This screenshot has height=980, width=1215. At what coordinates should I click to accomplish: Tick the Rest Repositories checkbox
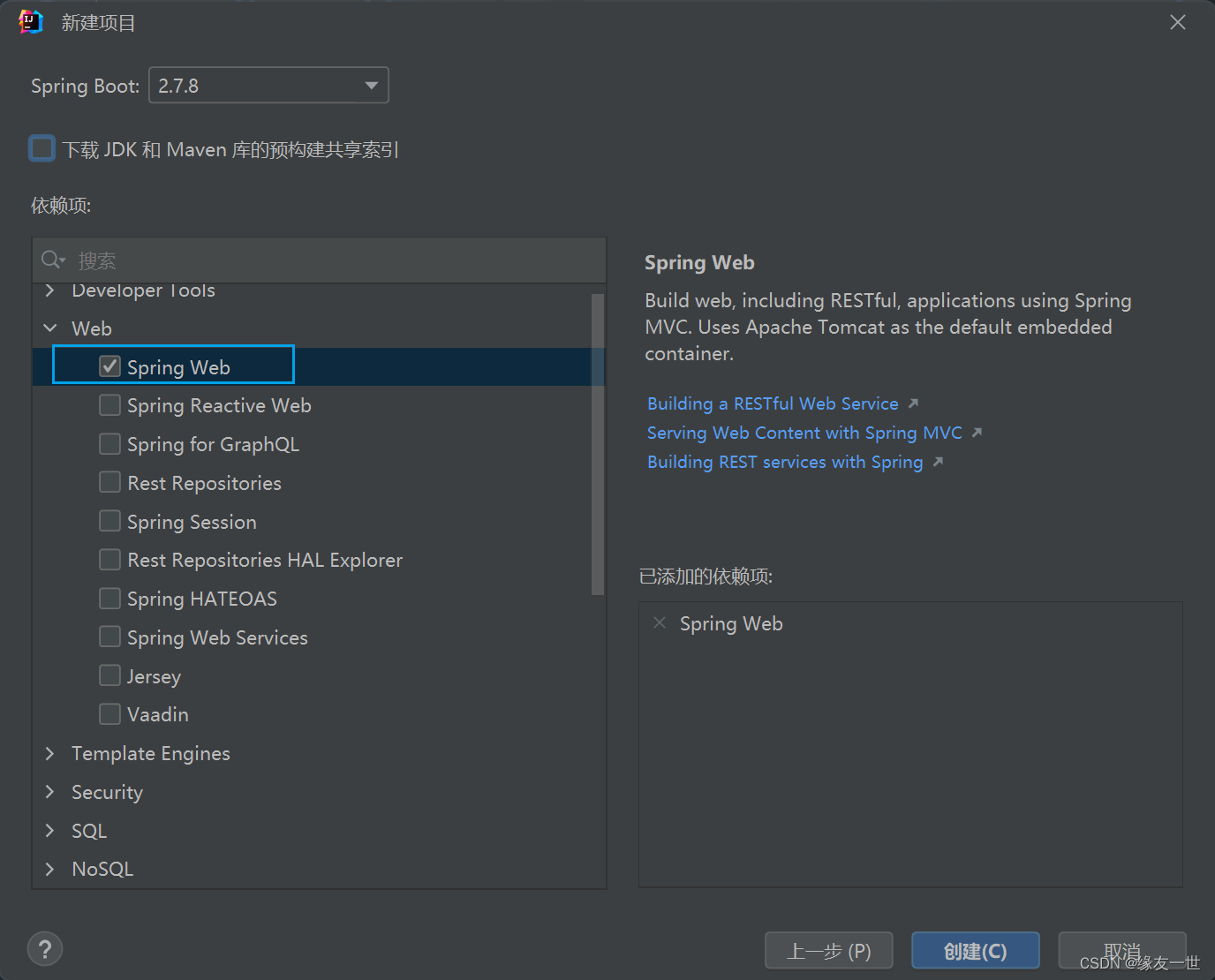(x=109, y=482)
